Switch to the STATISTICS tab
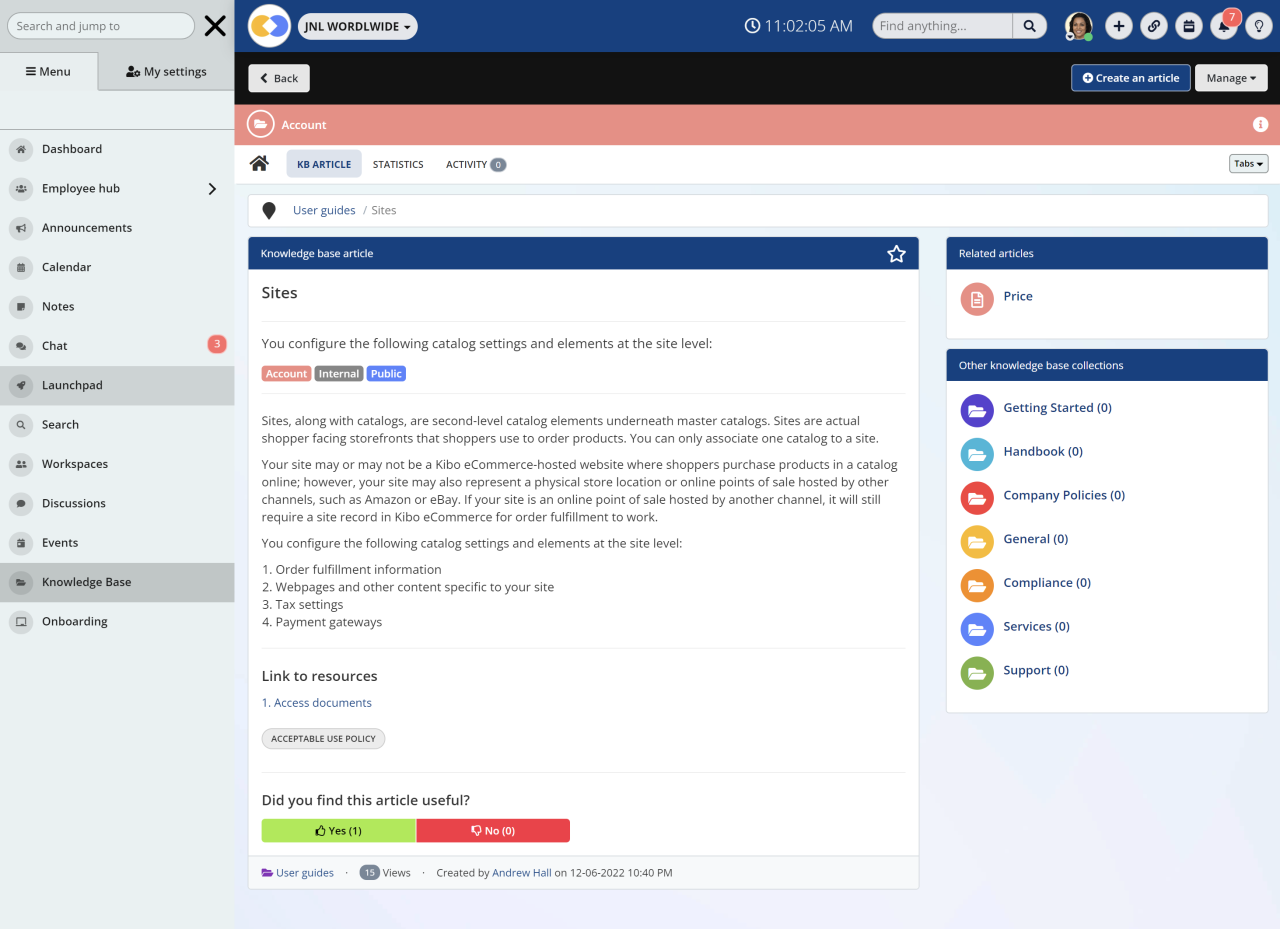This screenshot has height=929, width=1280. tap(398, 163)
